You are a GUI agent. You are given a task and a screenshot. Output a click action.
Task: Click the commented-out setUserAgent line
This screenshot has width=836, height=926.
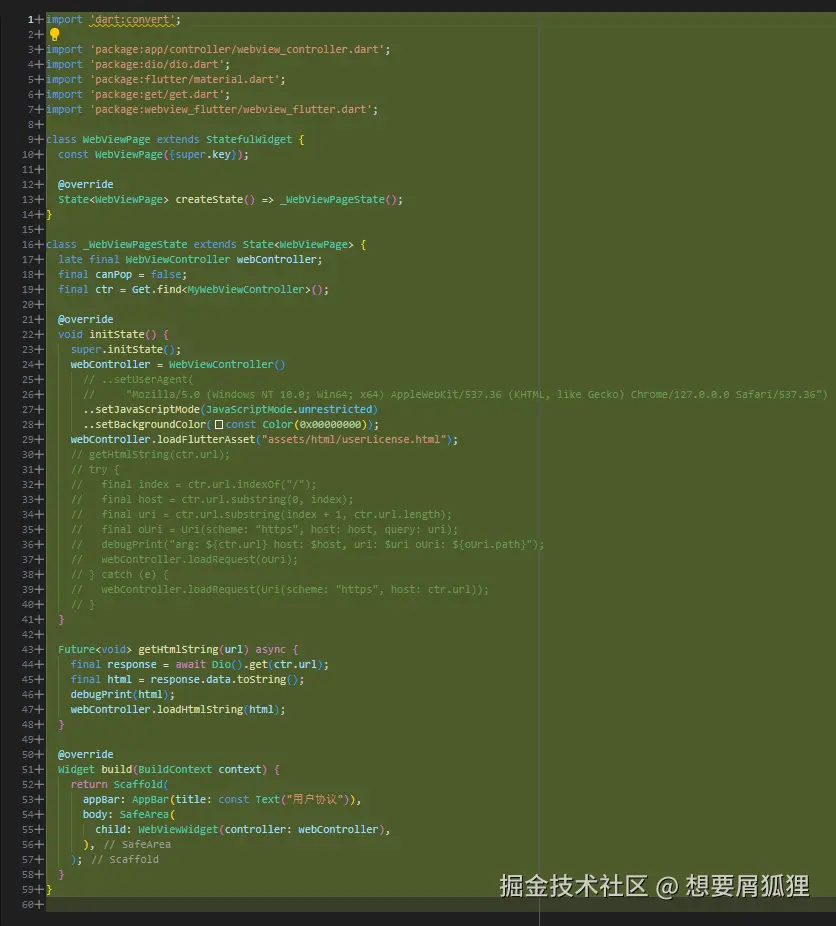138,380
